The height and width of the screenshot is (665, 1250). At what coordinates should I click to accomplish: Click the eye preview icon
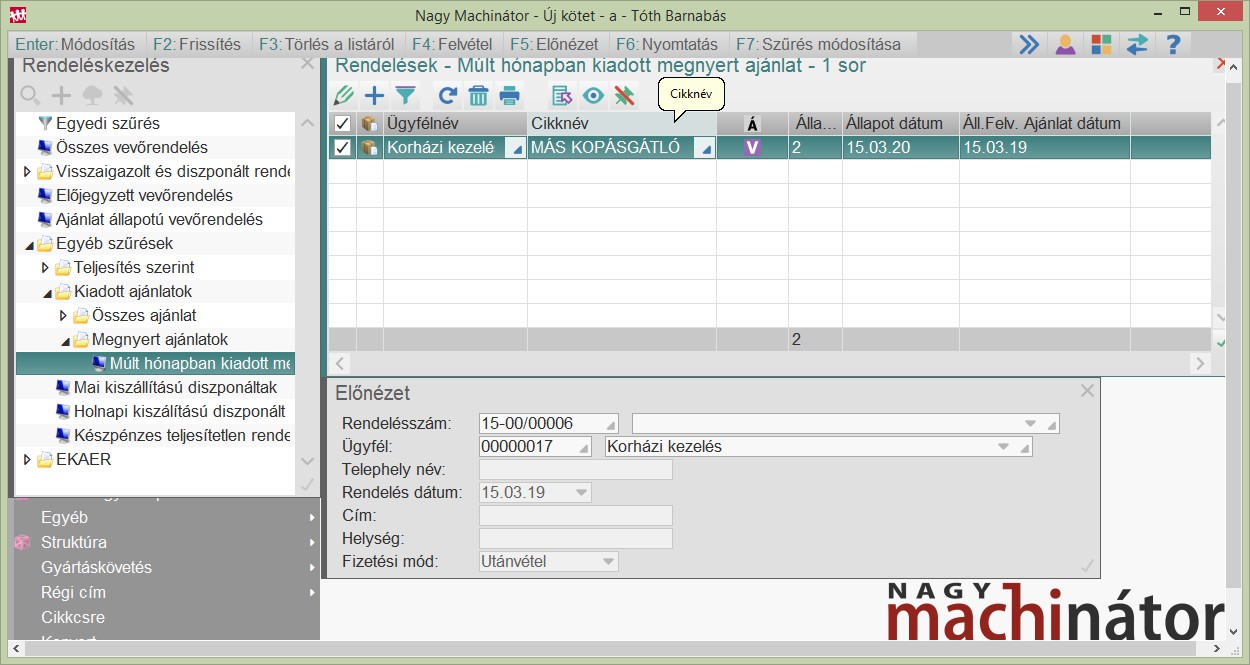click(594, 96)
